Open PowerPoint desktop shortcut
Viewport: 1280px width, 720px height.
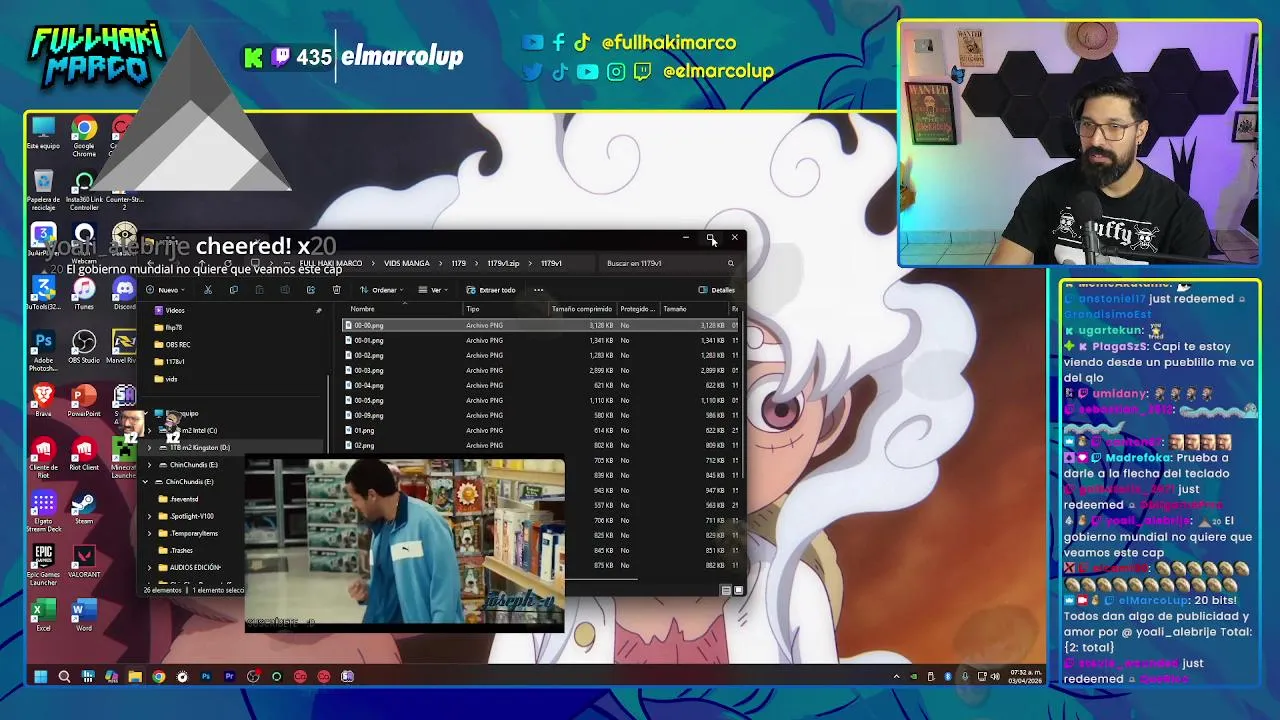[84, 402]
